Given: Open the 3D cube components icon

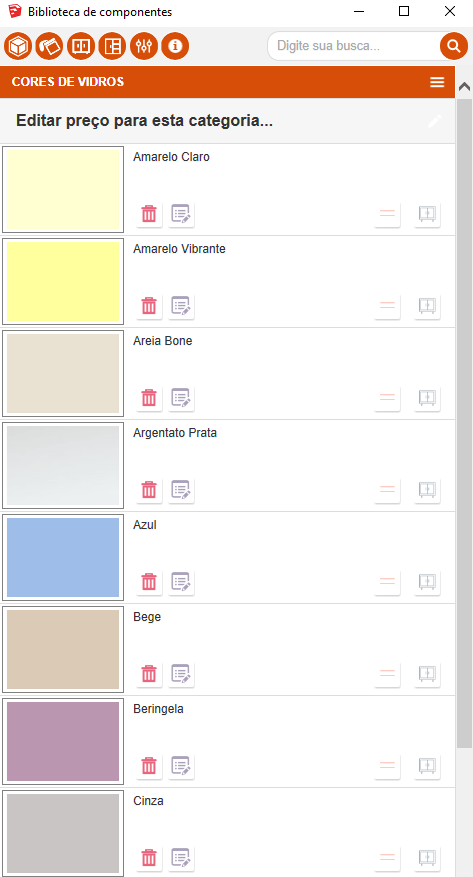Looking at the screenshot, I should click(18, 46).
